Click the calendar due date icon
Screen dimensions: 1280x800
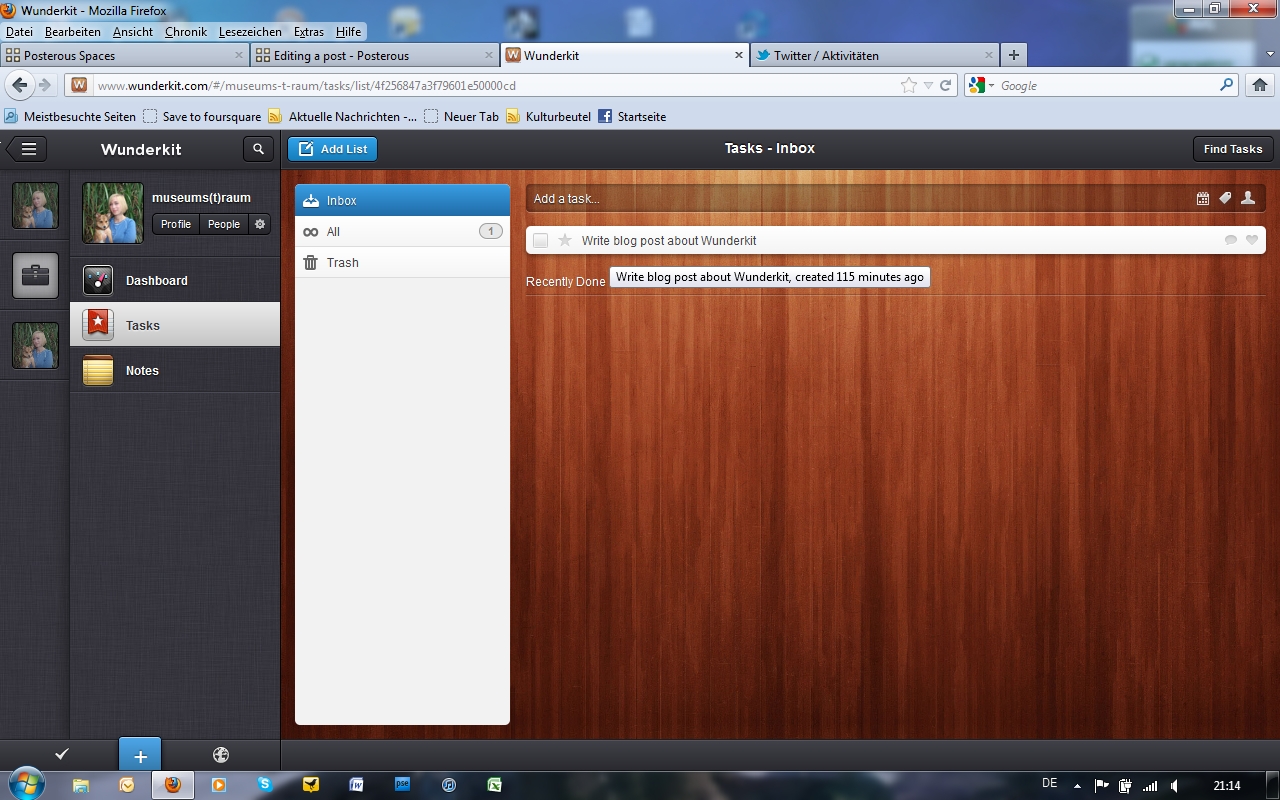click(1203, 198)
